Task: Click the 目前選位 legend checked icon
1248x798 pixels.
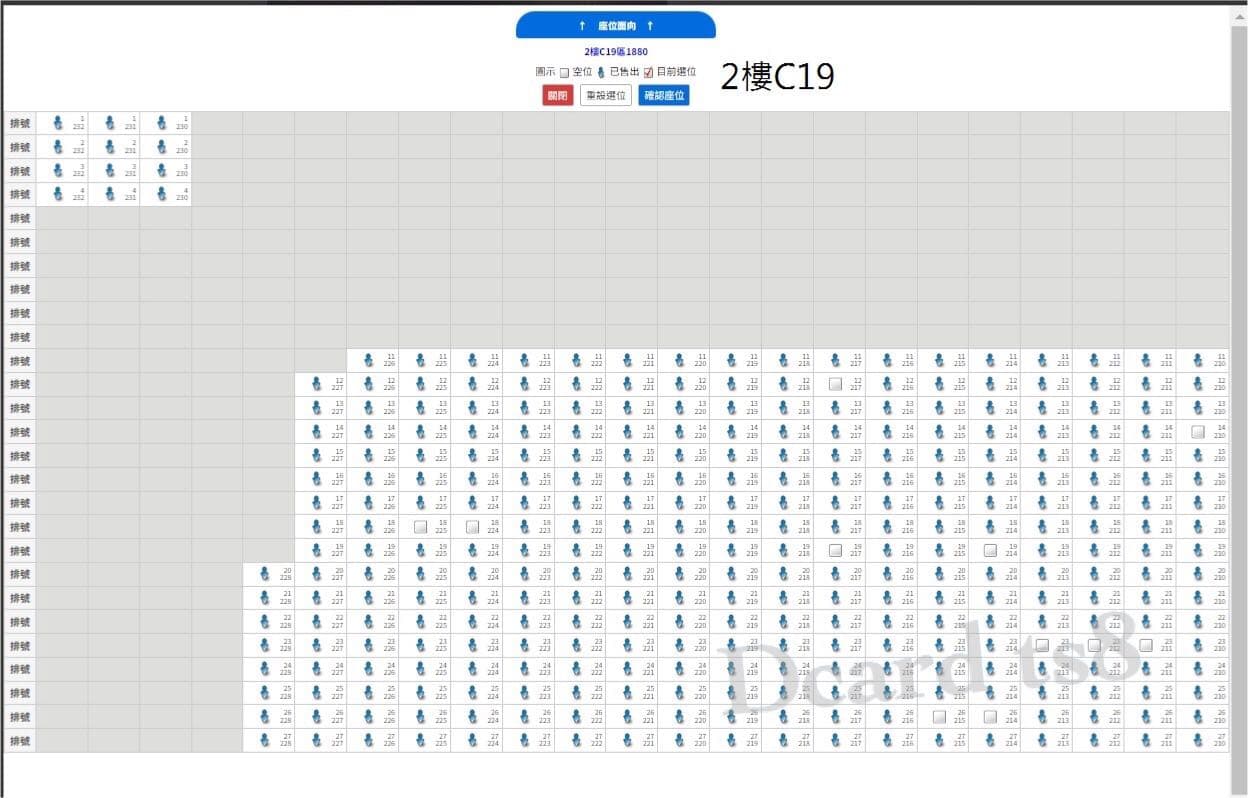Action: coord(648,72)
